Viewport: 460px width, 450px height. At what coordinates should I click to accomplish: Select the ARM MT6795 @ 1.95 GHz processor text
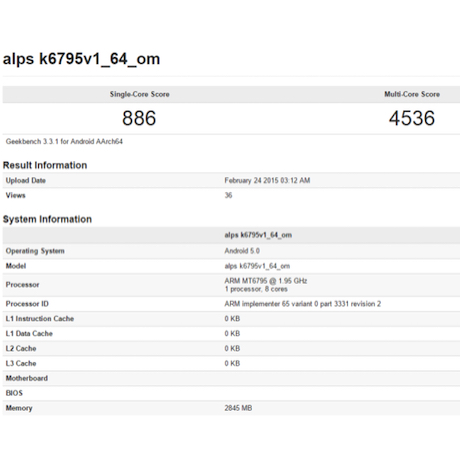point(266,281)
